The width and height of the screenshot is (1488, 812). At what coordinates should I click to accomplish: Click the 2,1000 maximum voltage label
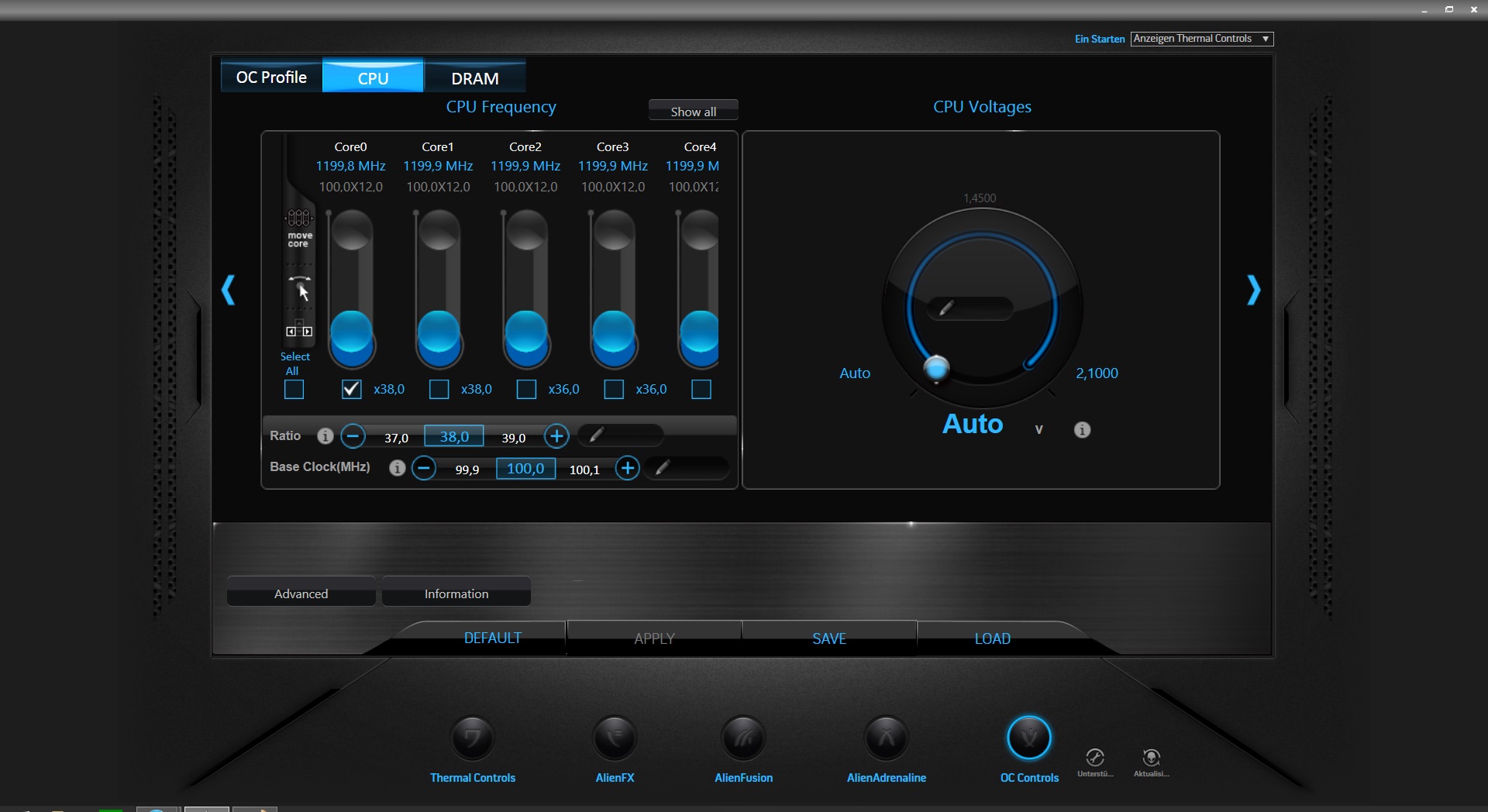pos(1097,373)
